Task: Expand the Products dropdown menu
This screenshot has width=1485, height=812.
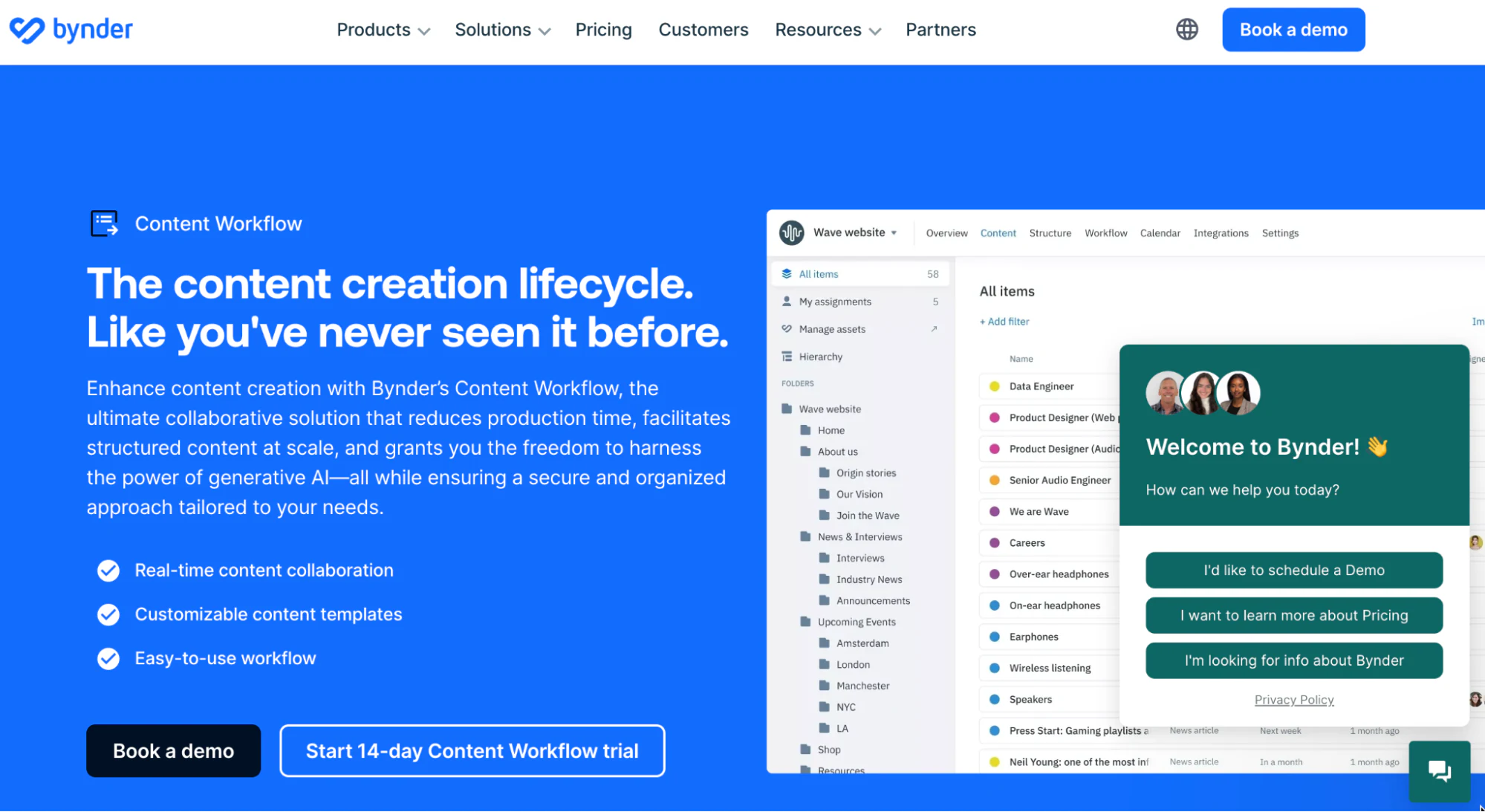Action: click(x=383, y=30)
